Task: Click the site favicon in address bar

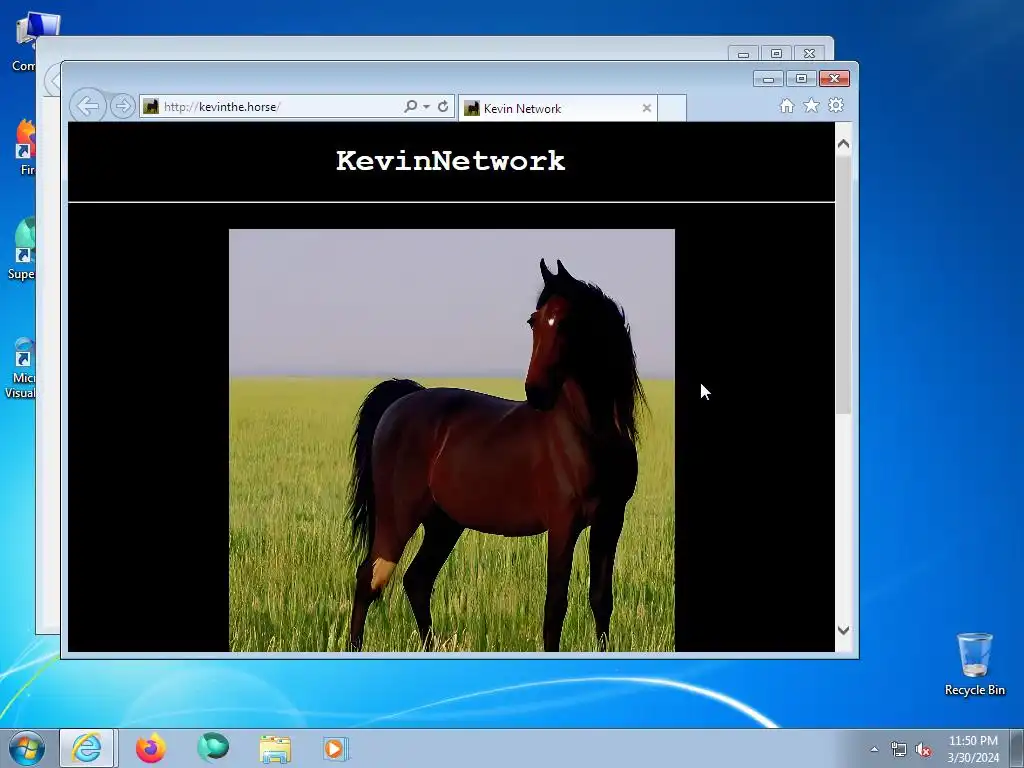Action: (151, 106)
